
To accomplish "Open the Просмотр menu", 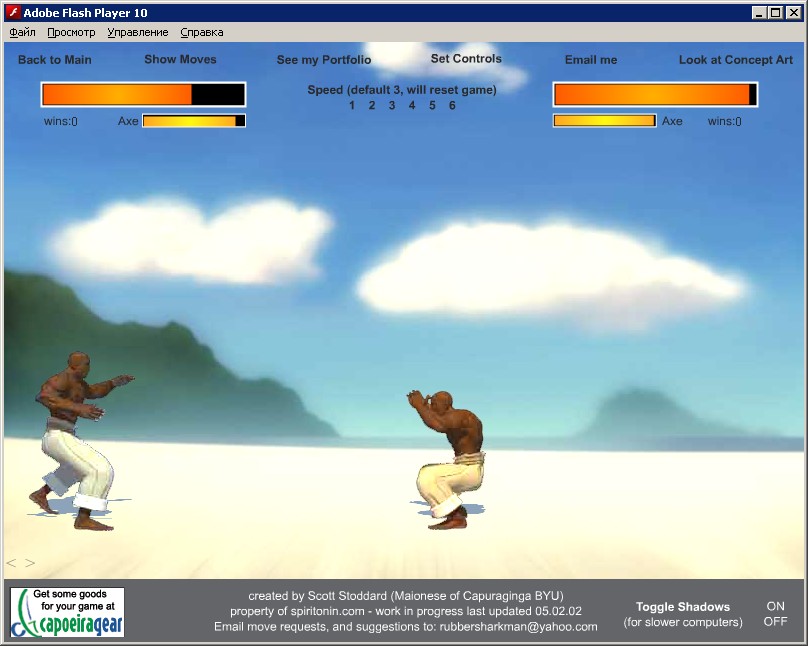I will (x=71, y=32).
